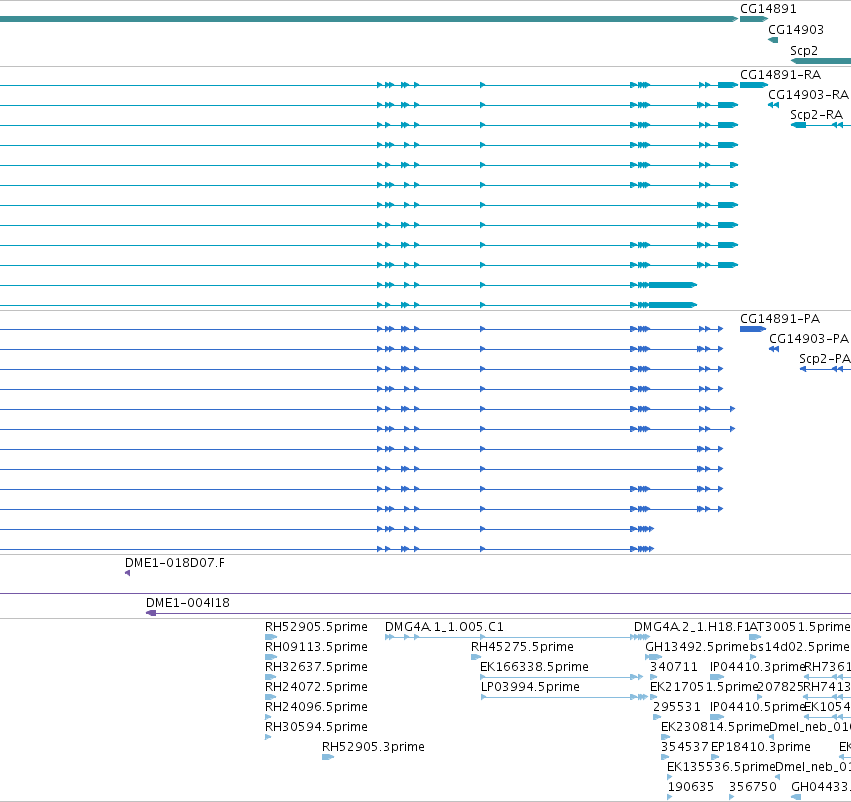Select the AT30051.5prime EST arrow glyph
Screen dimensions: 851x802
(755, 637)
